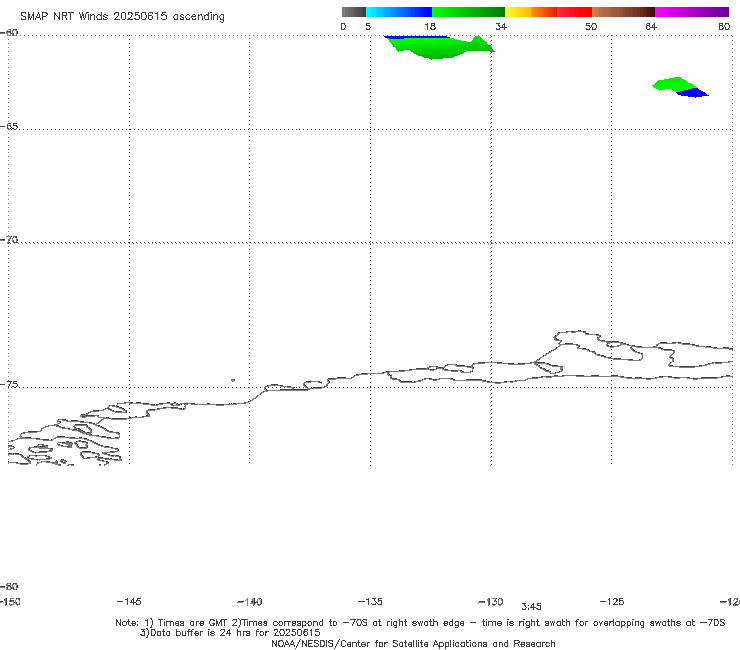Click the note line about 'Times are GMT'

coord(420,623)
